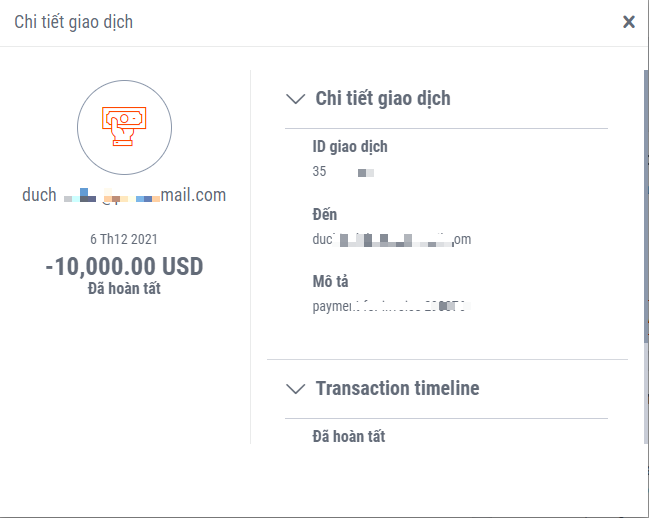This screenshot has height=518, width=649.
Task: Select the recipient email under the payment icon
Action: click(x=124, y=195)
